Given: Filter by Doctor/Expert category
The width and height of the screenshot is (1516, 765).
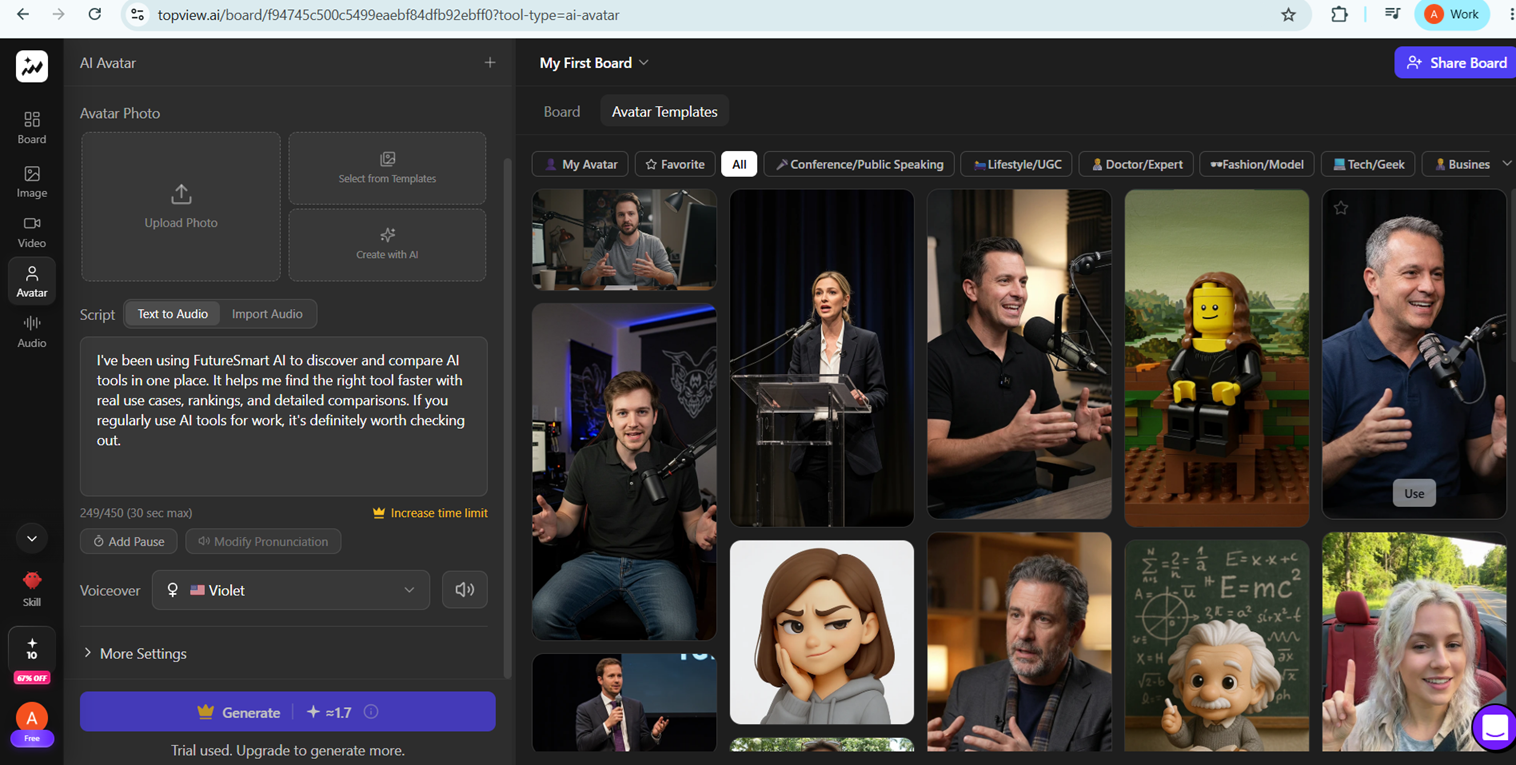Looking at the screenshot, I should click(x=1136, y=164).
